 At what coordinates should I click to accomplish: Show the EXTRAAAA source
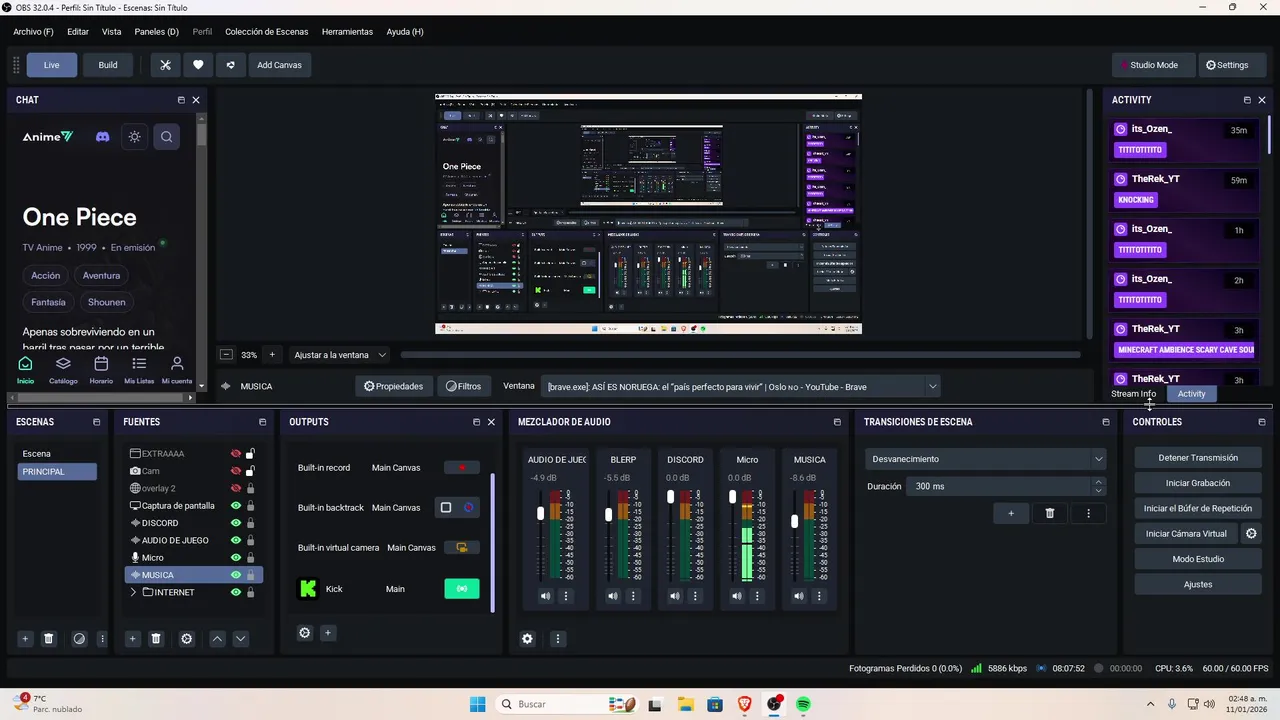tap(236, 454)
